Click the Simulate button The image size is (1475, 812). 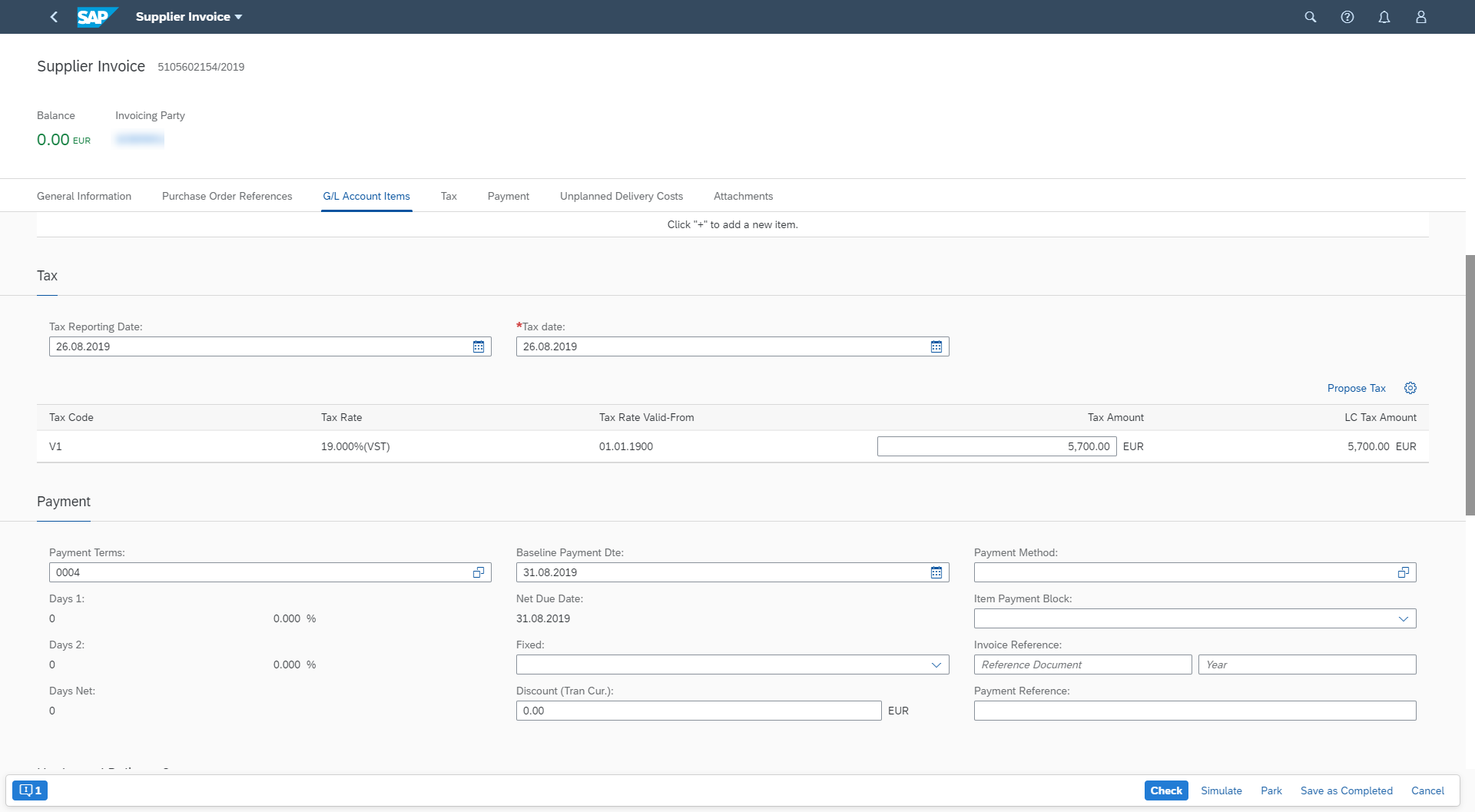tap(1221, 790)
